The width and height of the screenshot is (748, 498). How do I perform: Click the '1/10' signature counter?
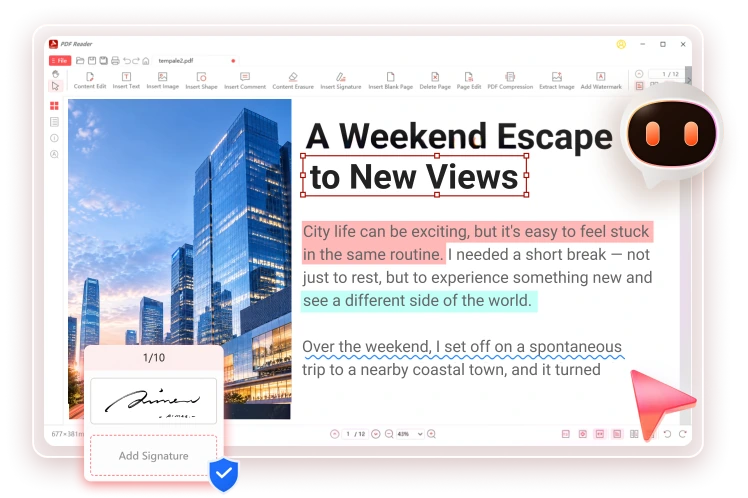(x=154, y=357)
